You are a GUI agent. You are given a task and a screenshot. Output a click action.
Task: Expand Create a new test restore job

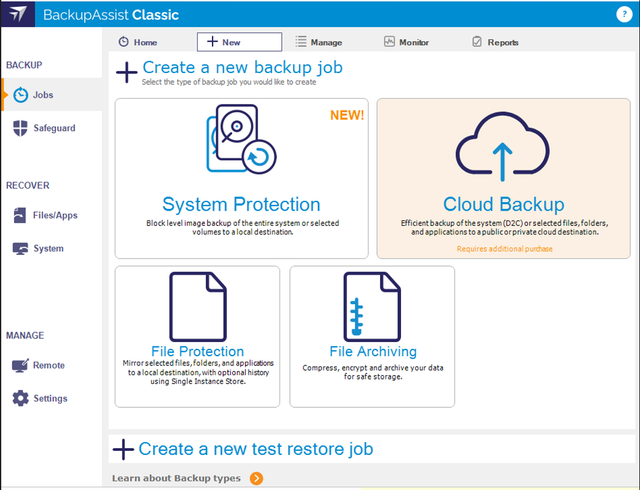[255, 449]
